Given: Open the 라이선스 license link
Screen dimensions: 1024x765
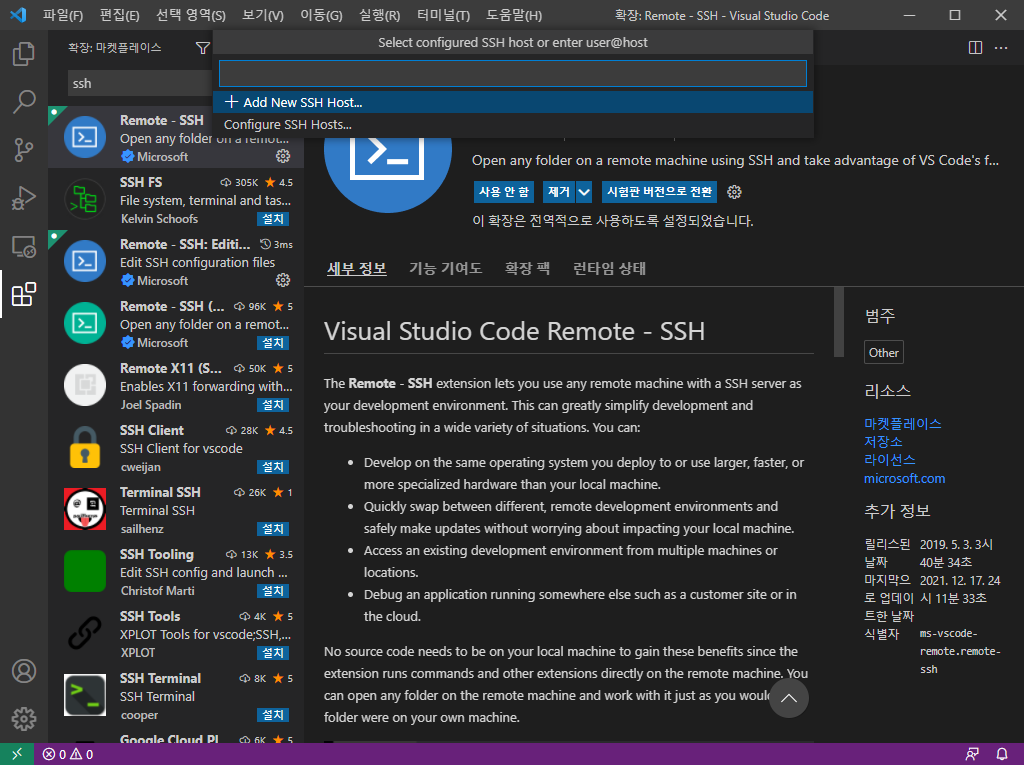Looking at the screenshot, I should tap(889, 460).
